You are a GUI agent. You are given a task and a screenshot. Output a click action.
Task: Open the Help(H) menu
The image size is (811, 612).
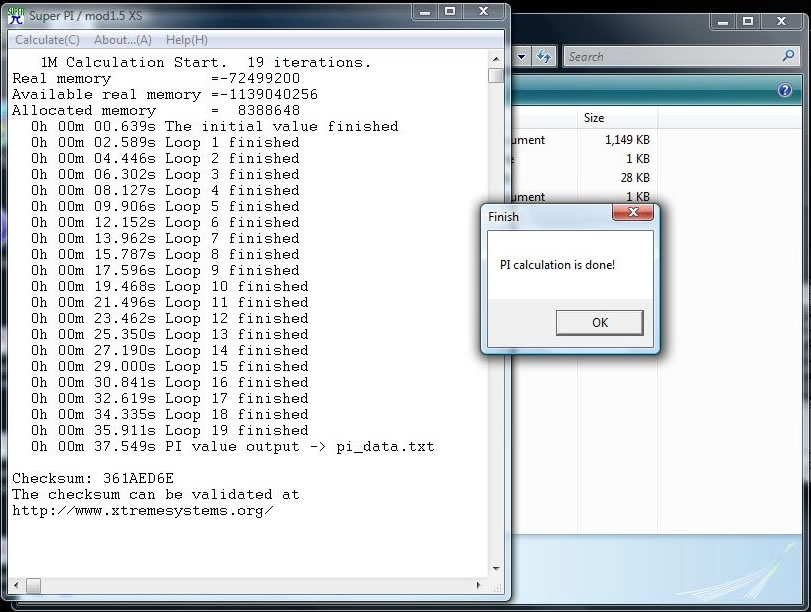186,40
